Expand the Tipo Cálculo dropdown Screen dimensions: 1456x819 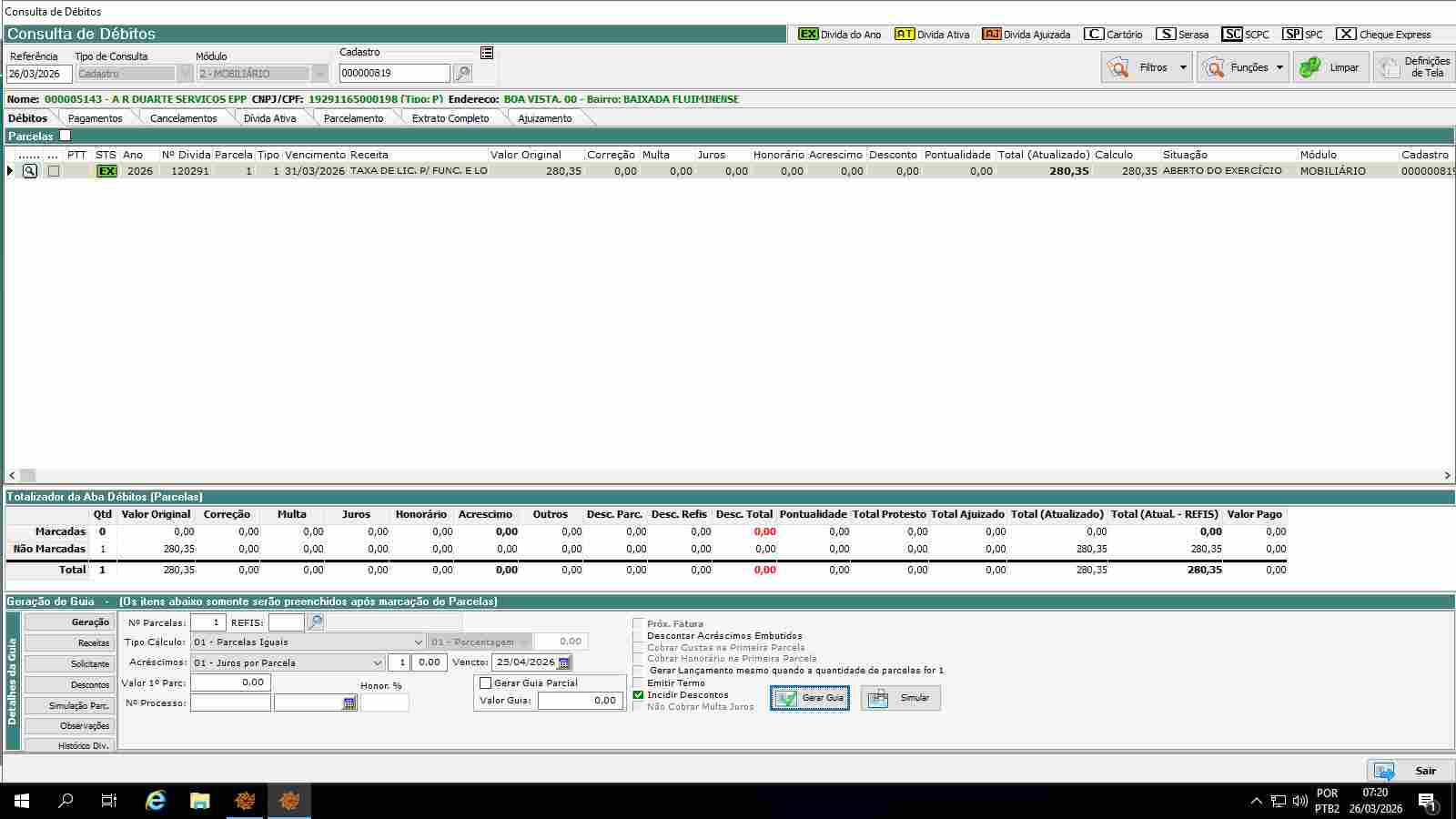click(418, 642)
